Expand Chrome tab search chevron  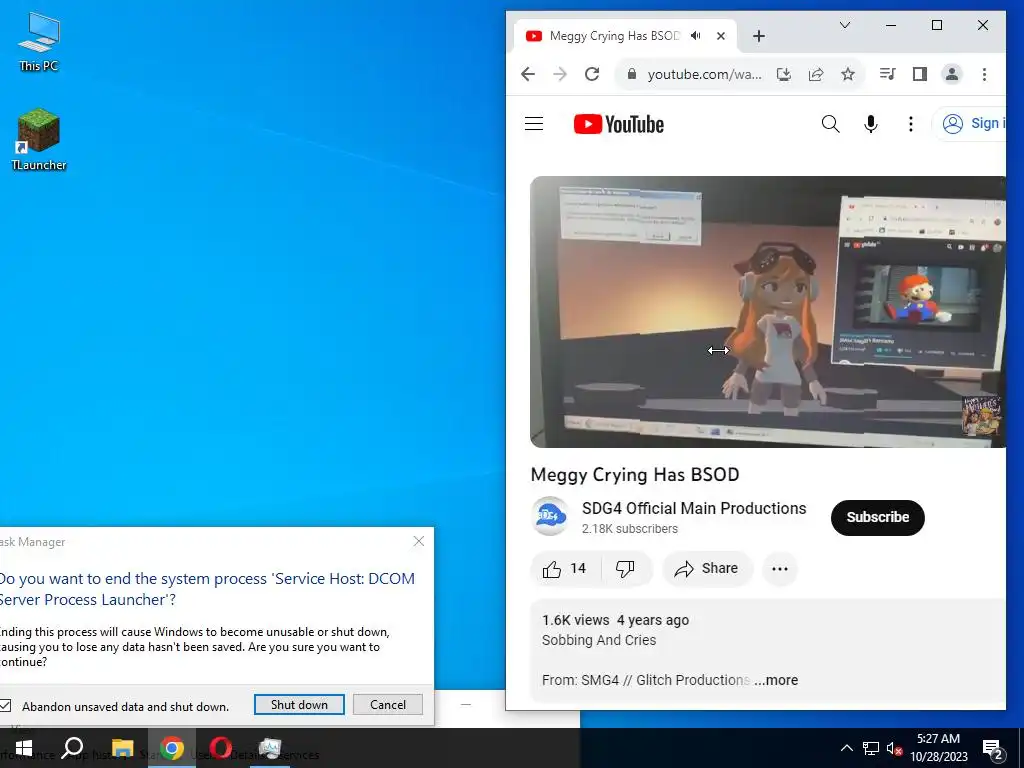[x=844, y=25]
